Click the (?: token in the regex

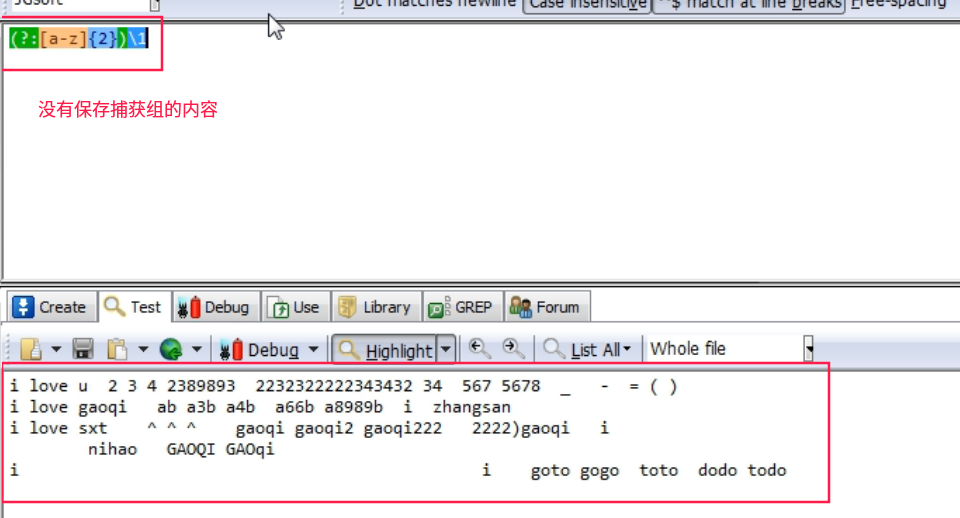[24, 39]
